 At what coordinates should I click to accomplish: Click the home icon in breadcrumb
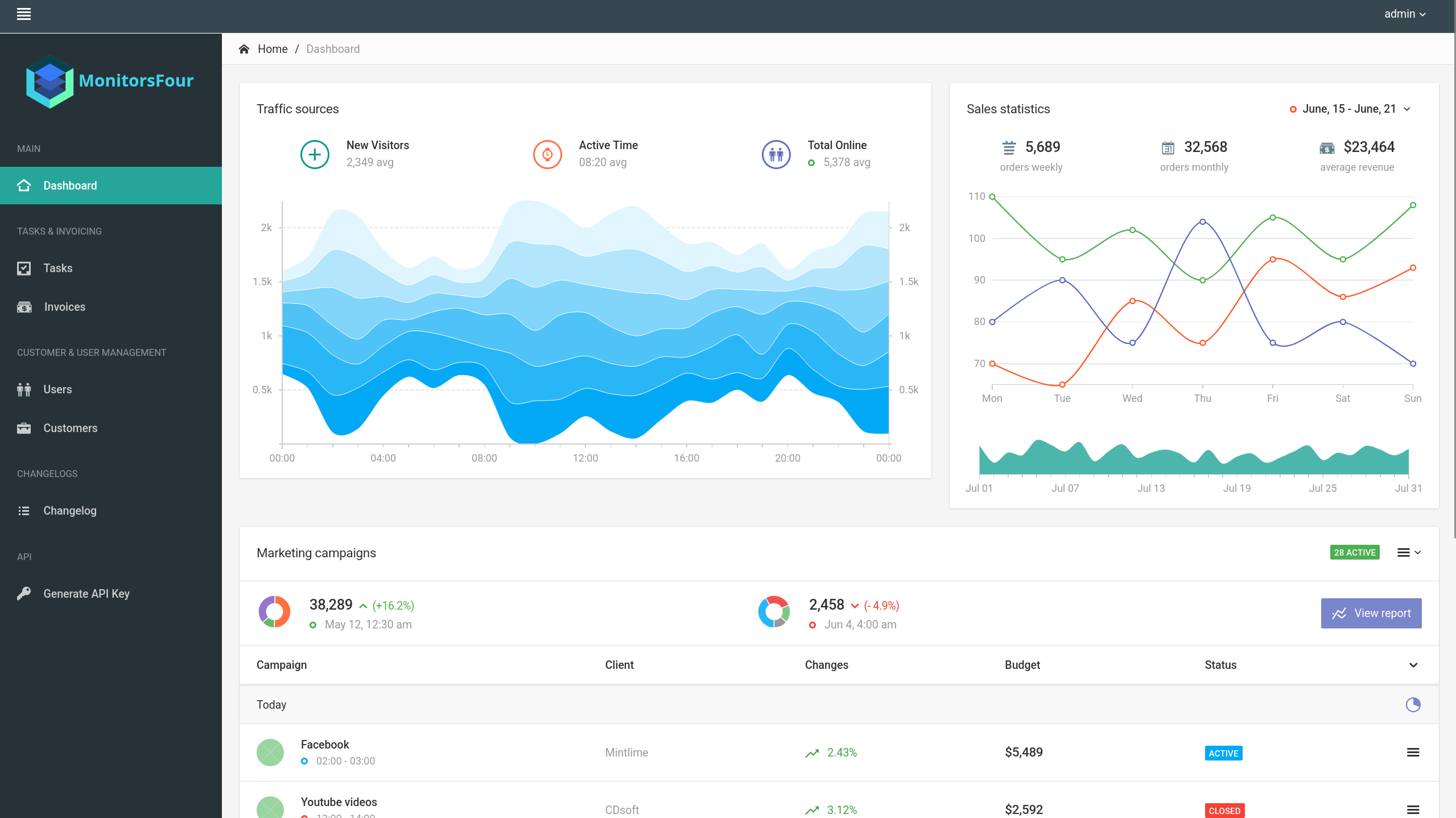coord(244,49)
